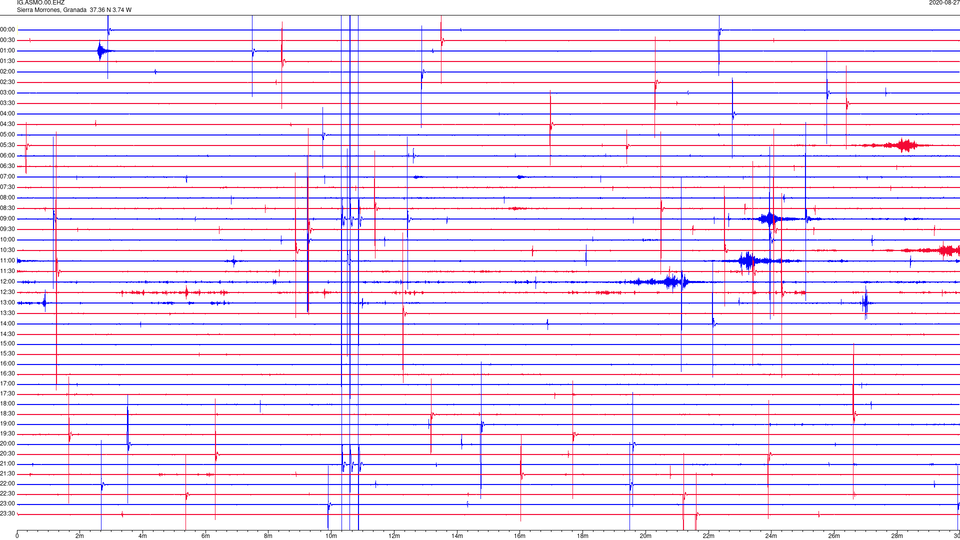This screenshot has width=960, height=540.
Task: Select the 13:00 trace time label
Action: 8,302
